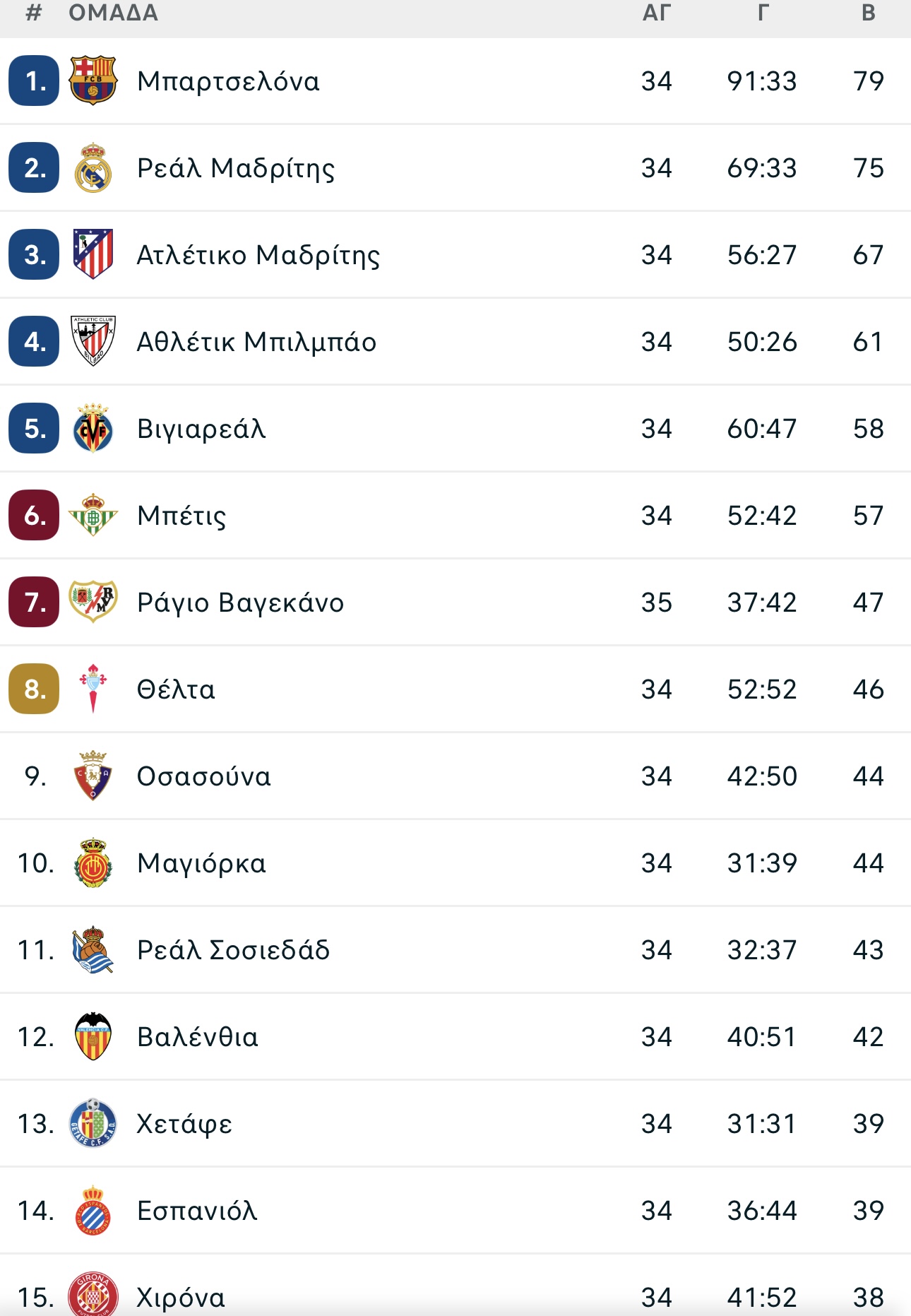Image resolution: width=911 pixels, height=1316 pixels.
Task: Click the blue position 1 badge
Action: coord(34,81)
